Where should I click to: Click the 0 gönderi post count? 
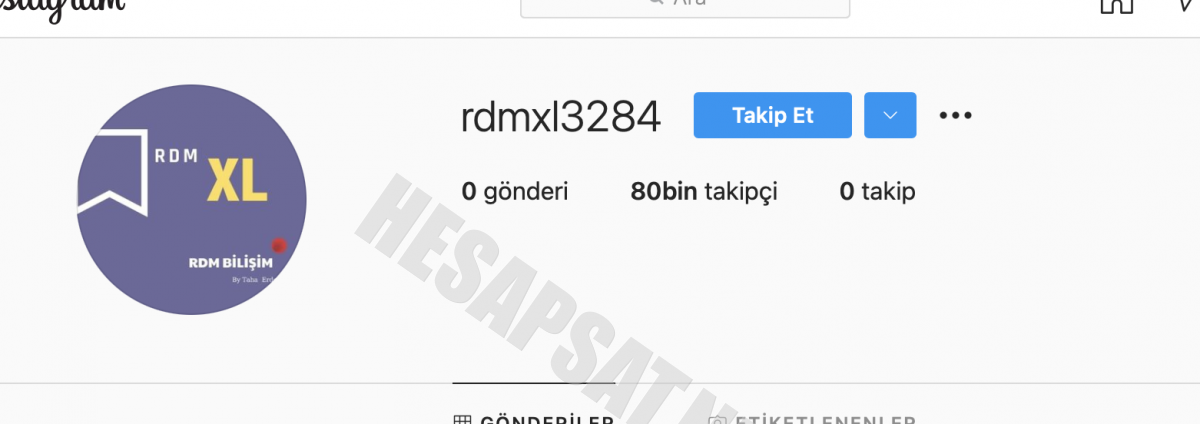tap(515, 192)
